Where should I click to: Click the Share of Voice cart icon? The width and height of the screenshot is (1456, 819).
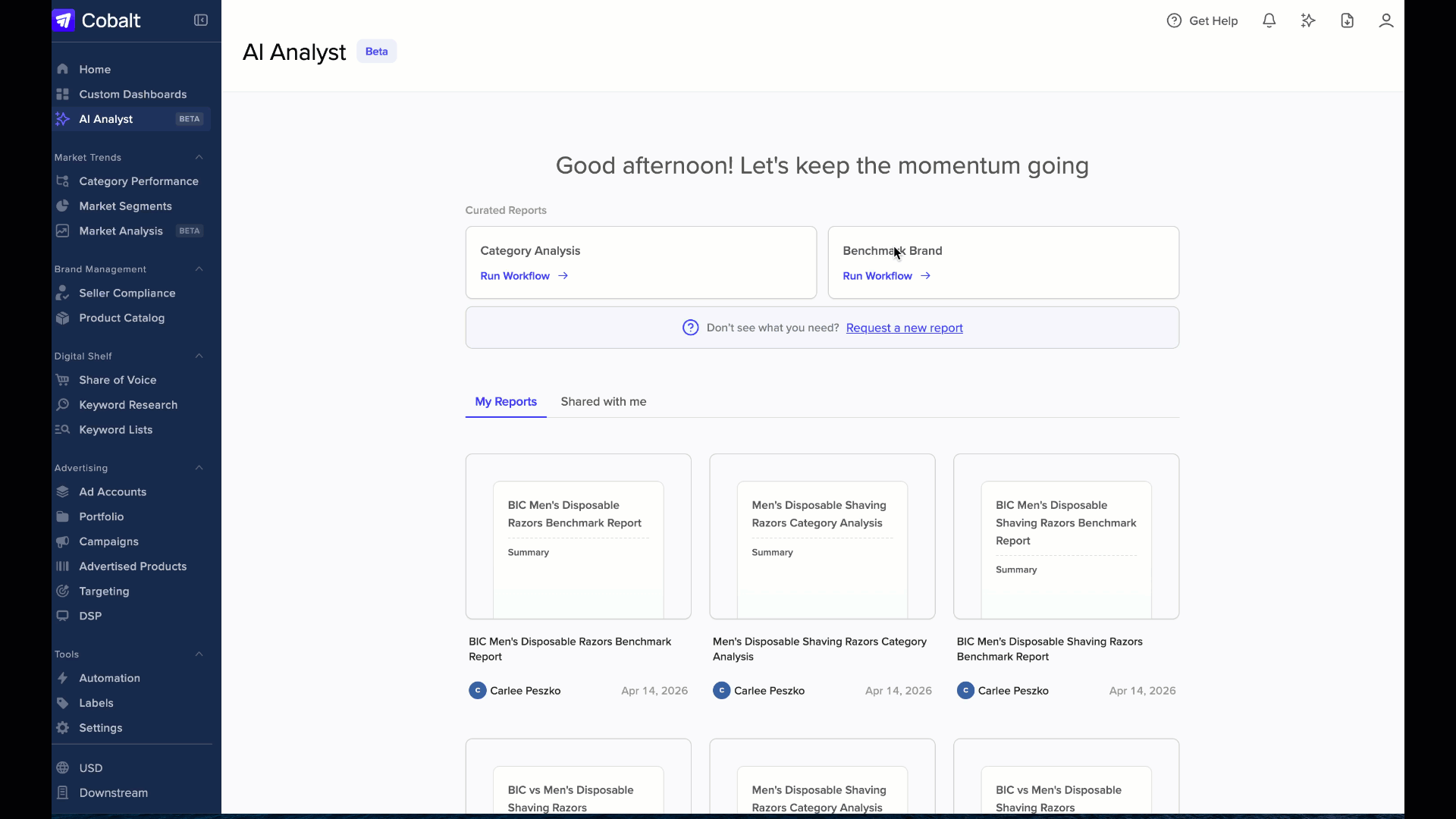click(x=63, y=380)
